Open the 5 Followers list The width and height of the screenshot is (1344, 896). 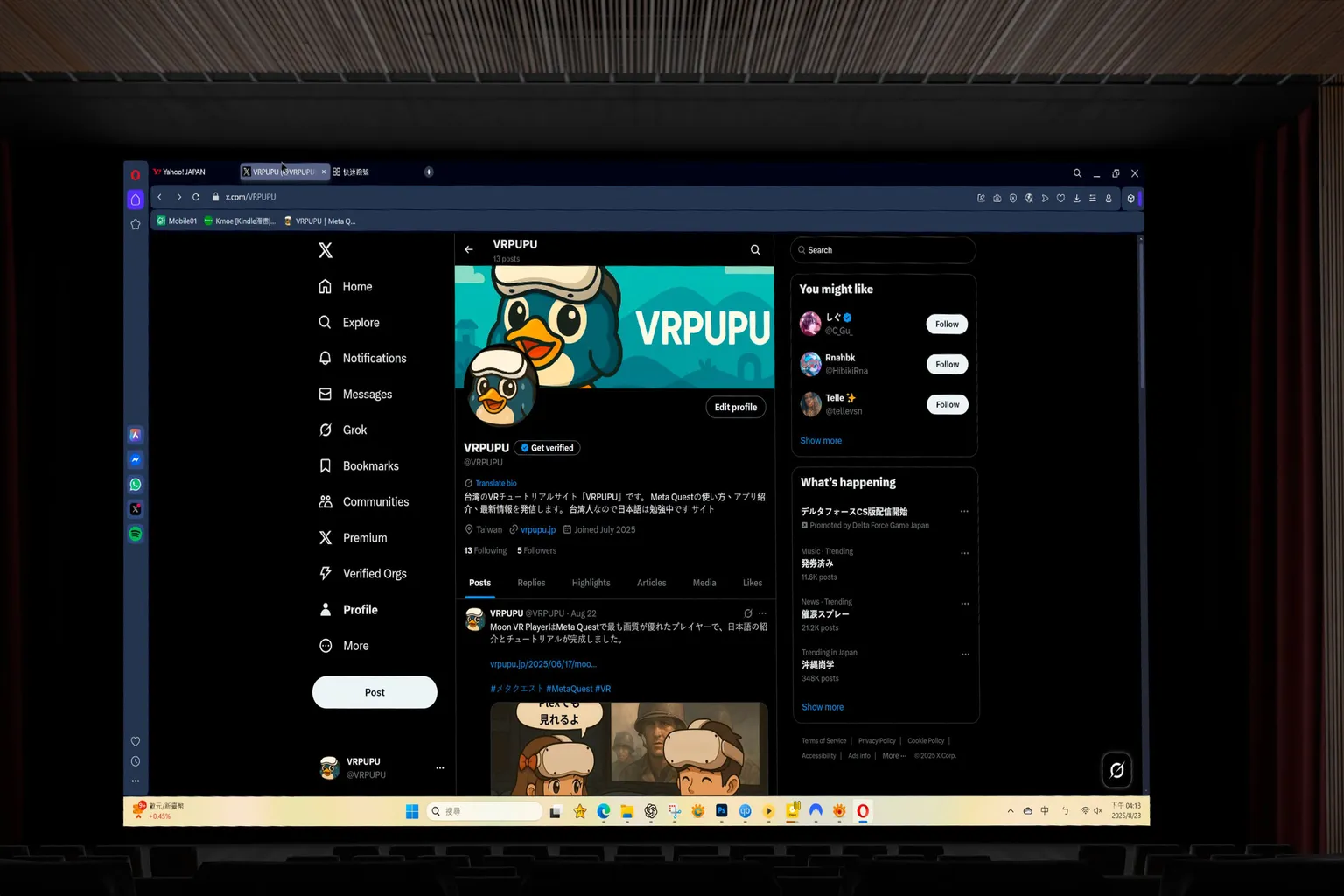537,550
